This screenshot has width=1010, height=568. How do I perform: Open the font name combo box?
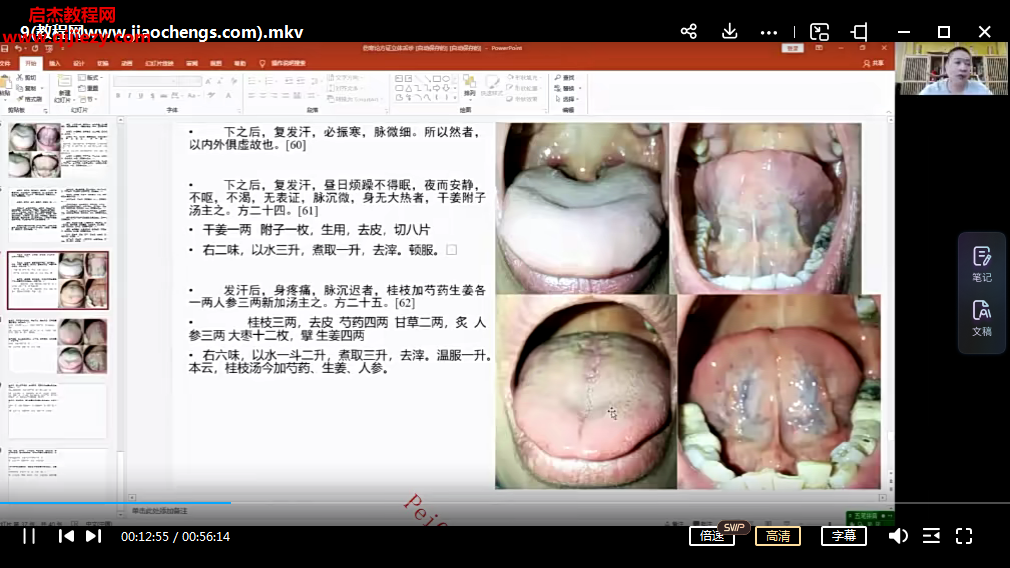pos(146,80)
